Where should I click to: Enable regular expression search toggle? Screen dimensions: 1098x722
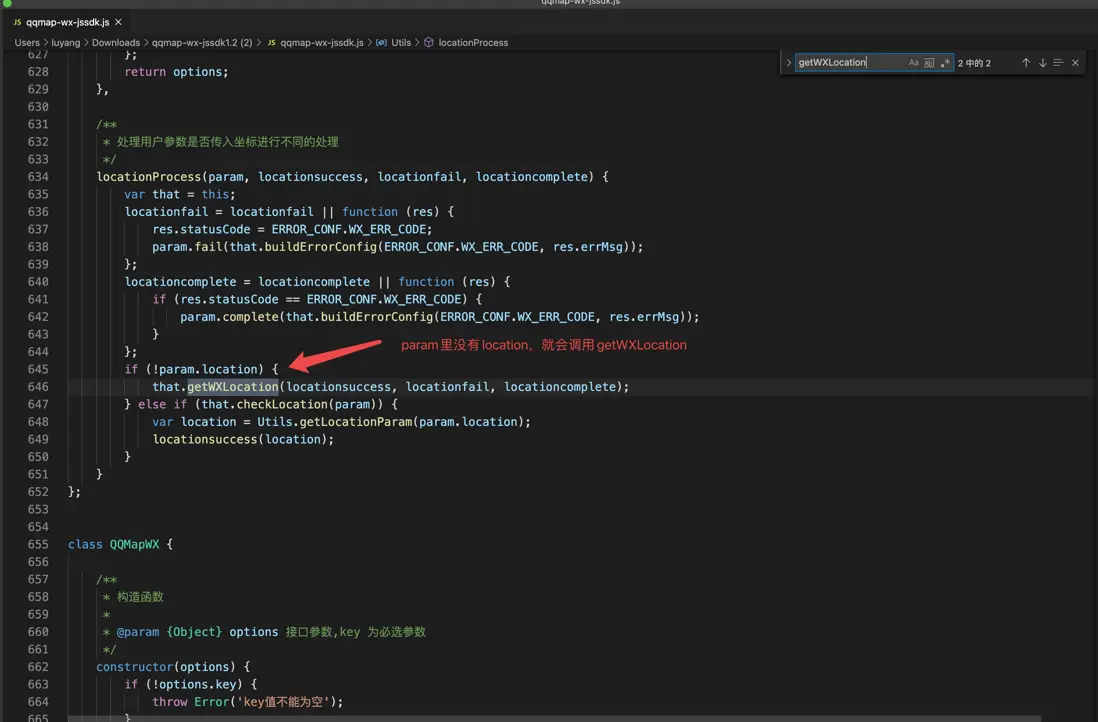tap(945, 63)
